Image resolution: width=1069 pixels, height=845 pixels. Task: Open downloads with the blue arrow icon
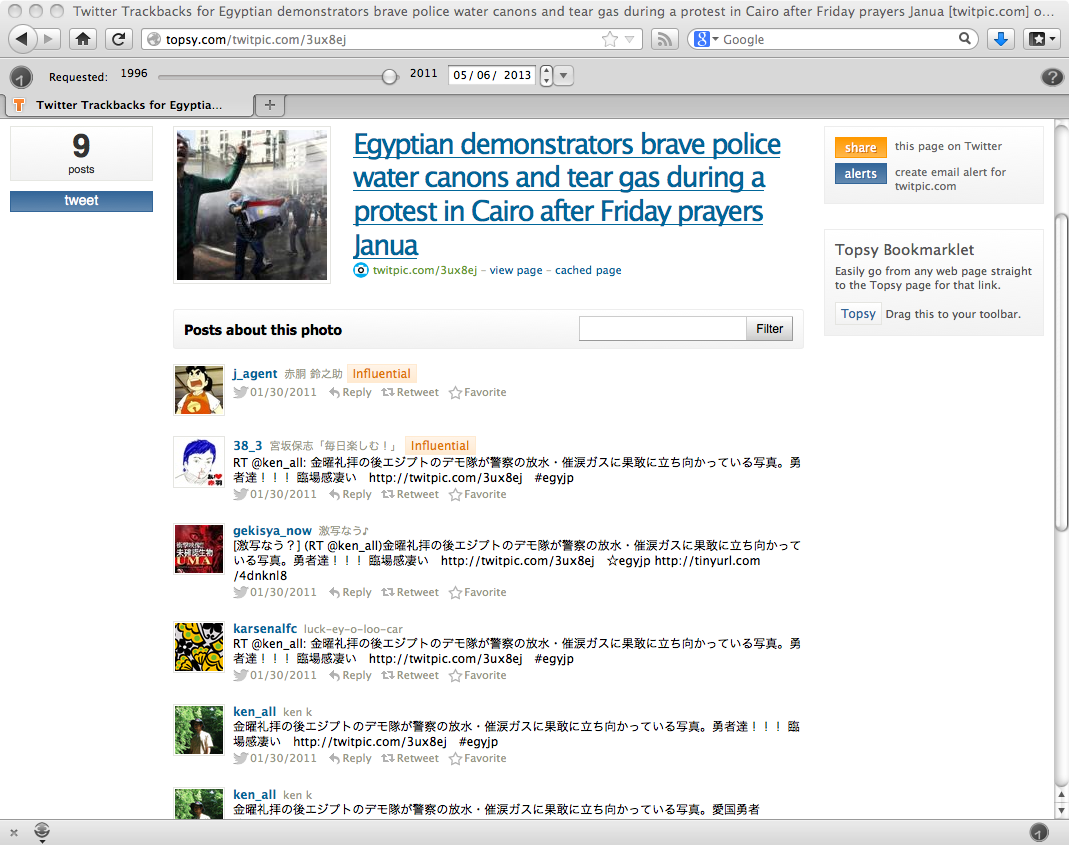tap(1001, 39)
